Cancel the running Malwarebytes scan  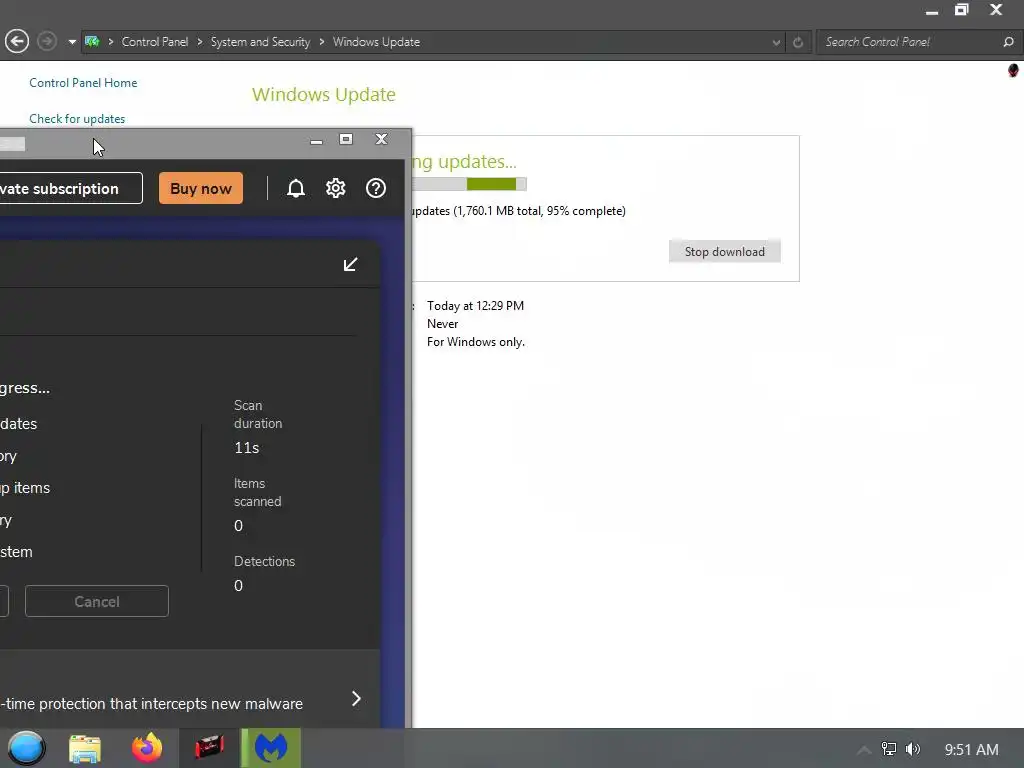(97, 601)
